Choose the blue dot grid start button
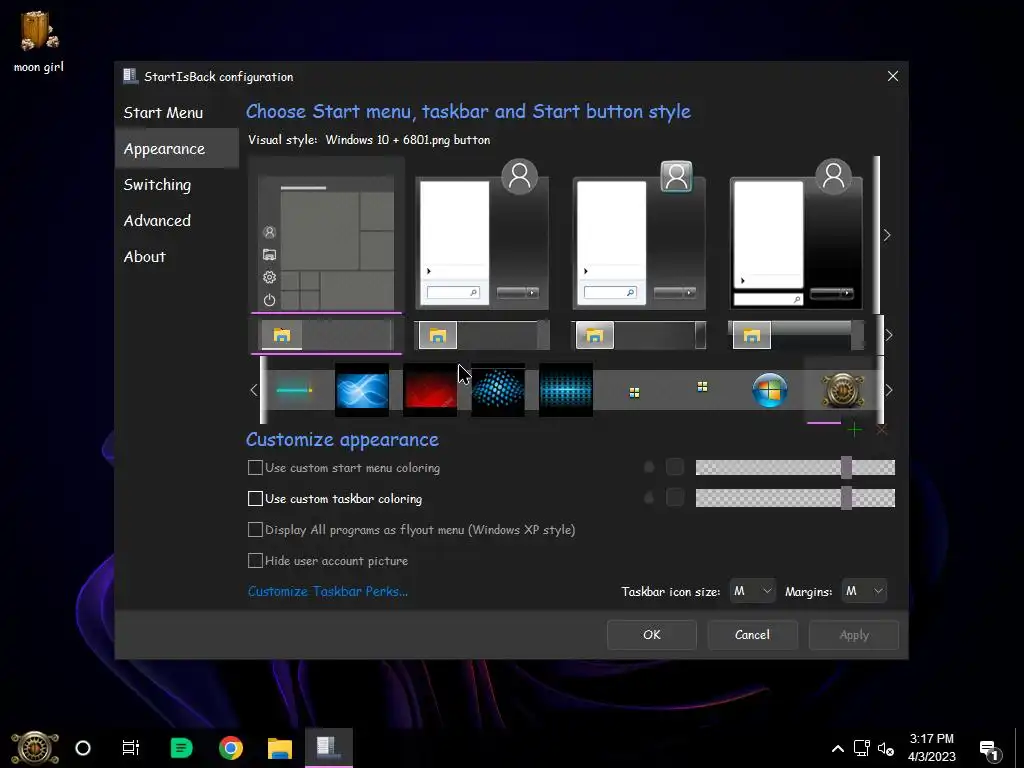 [x=566, y=391]
